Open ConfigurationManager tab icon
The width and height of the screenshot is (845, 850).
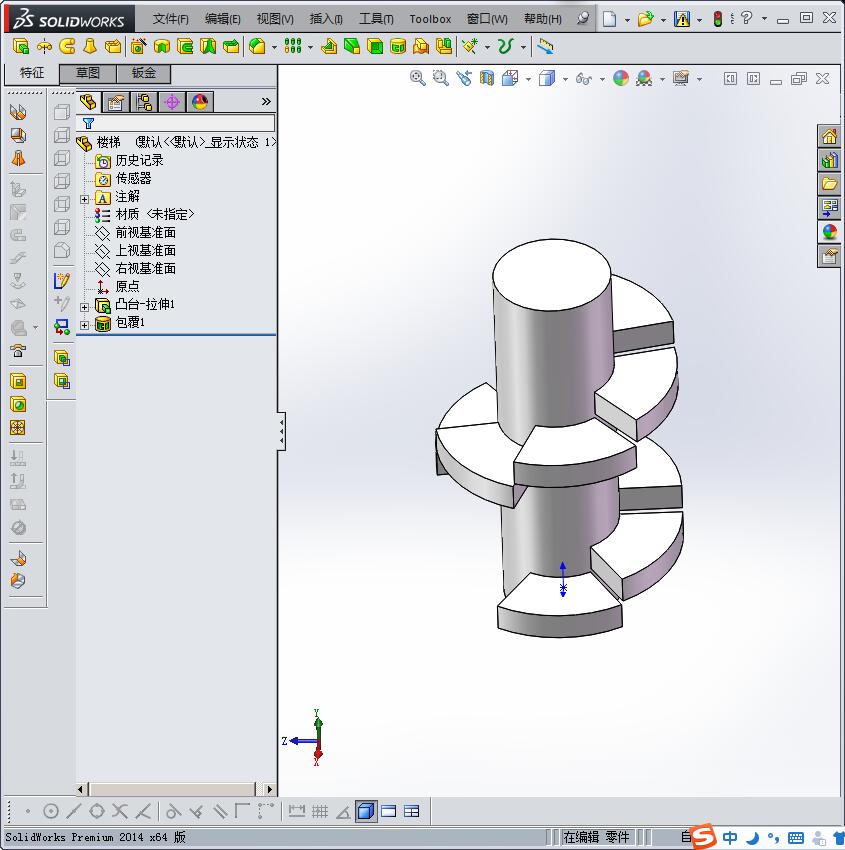(144, 102)
